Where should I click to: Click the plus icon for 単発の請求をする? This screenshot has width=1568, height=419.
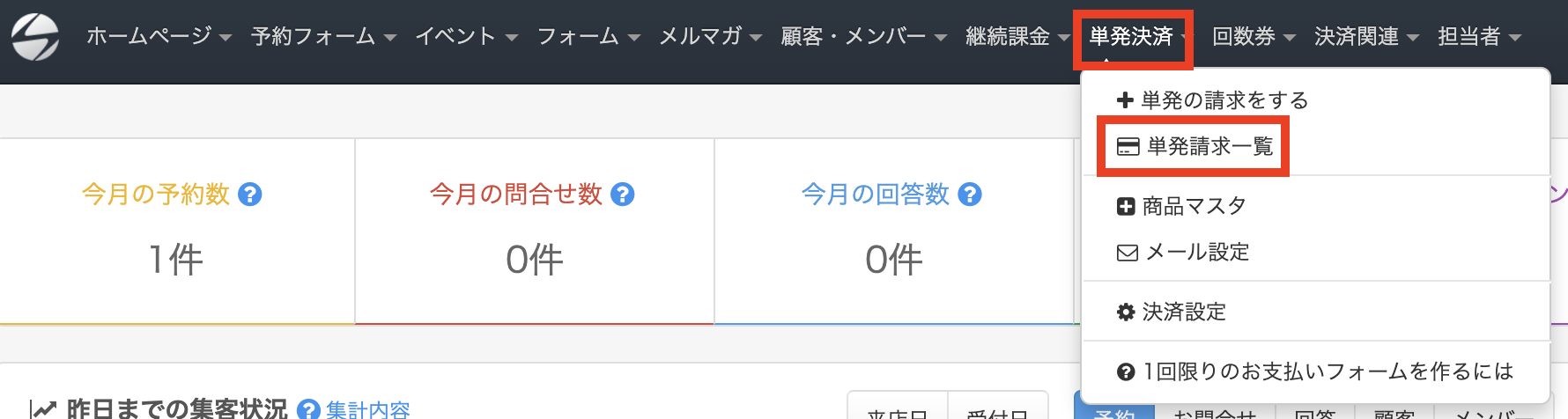[1125, 100]
